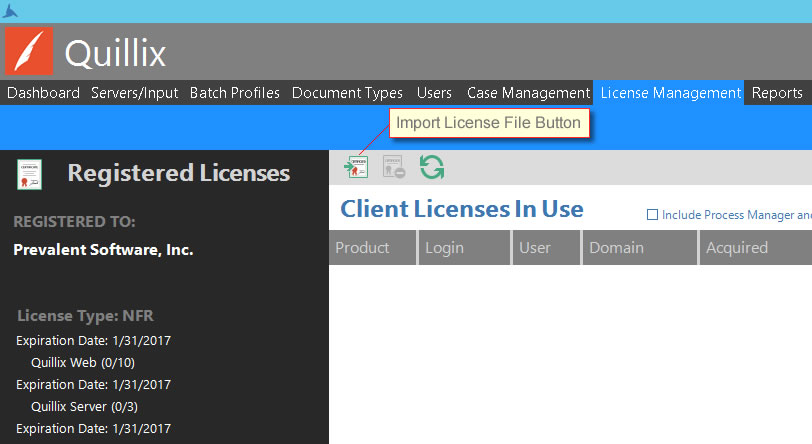Screen dimensions: 812x444
Task: Open the Batch Profiles tab
Action: coord(235,93)
